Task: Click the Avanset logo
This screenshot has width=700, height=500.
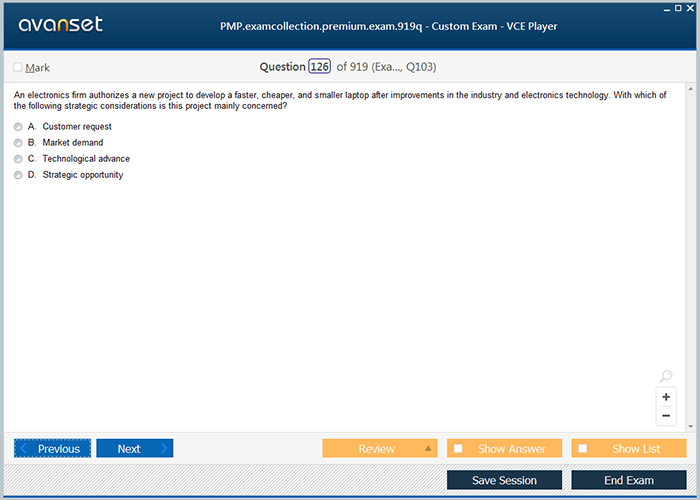Action: [59, 25]
